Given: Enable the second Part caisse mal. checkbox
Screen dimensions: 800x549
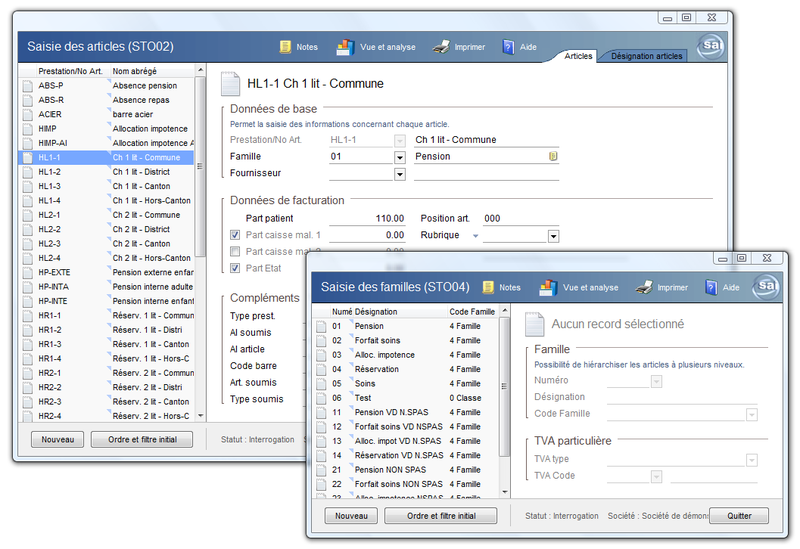Looking at the screenshot, I should click(x=235, y=251).
